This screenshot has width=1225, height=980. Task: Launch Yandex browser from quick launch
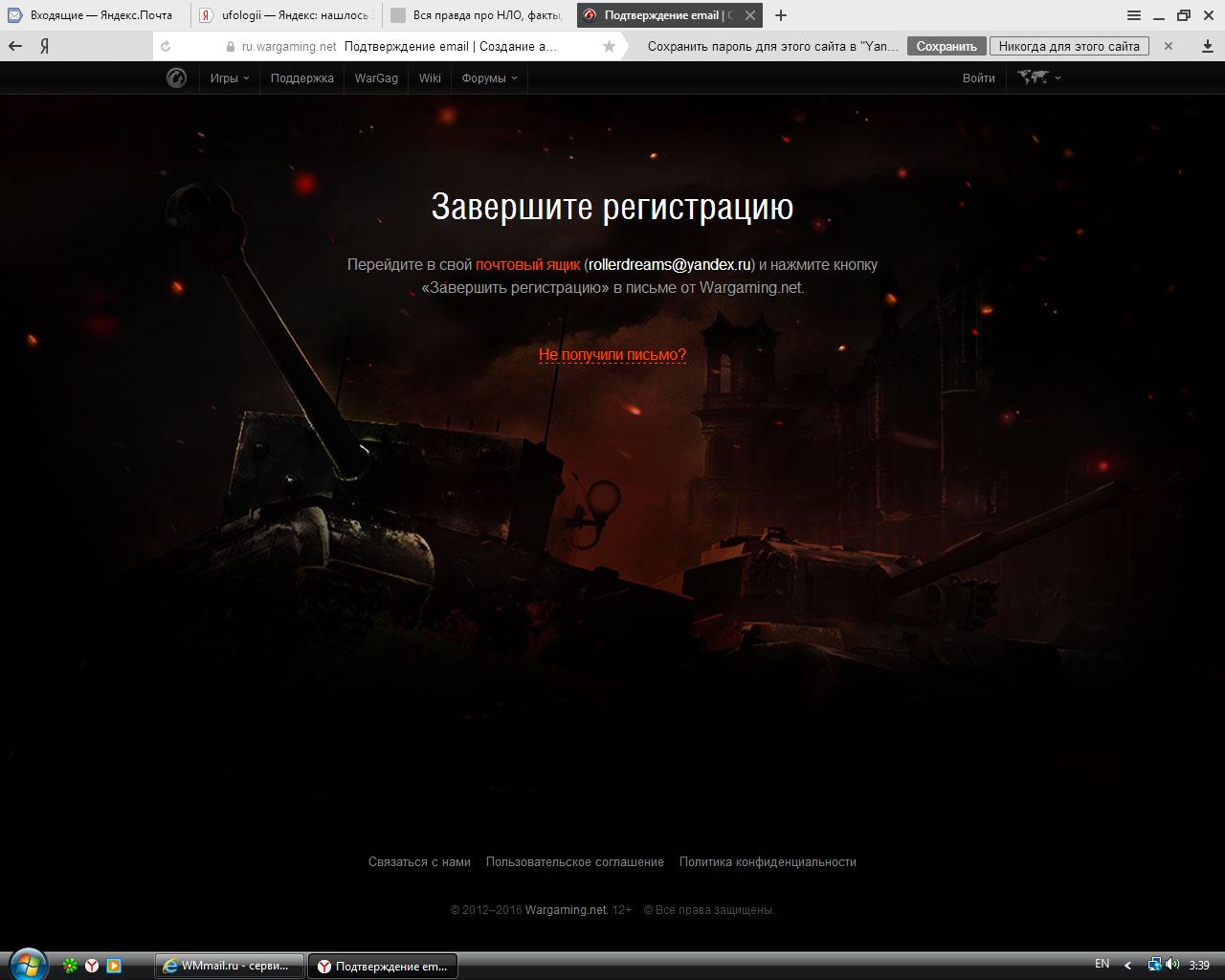tap(92, 966)
